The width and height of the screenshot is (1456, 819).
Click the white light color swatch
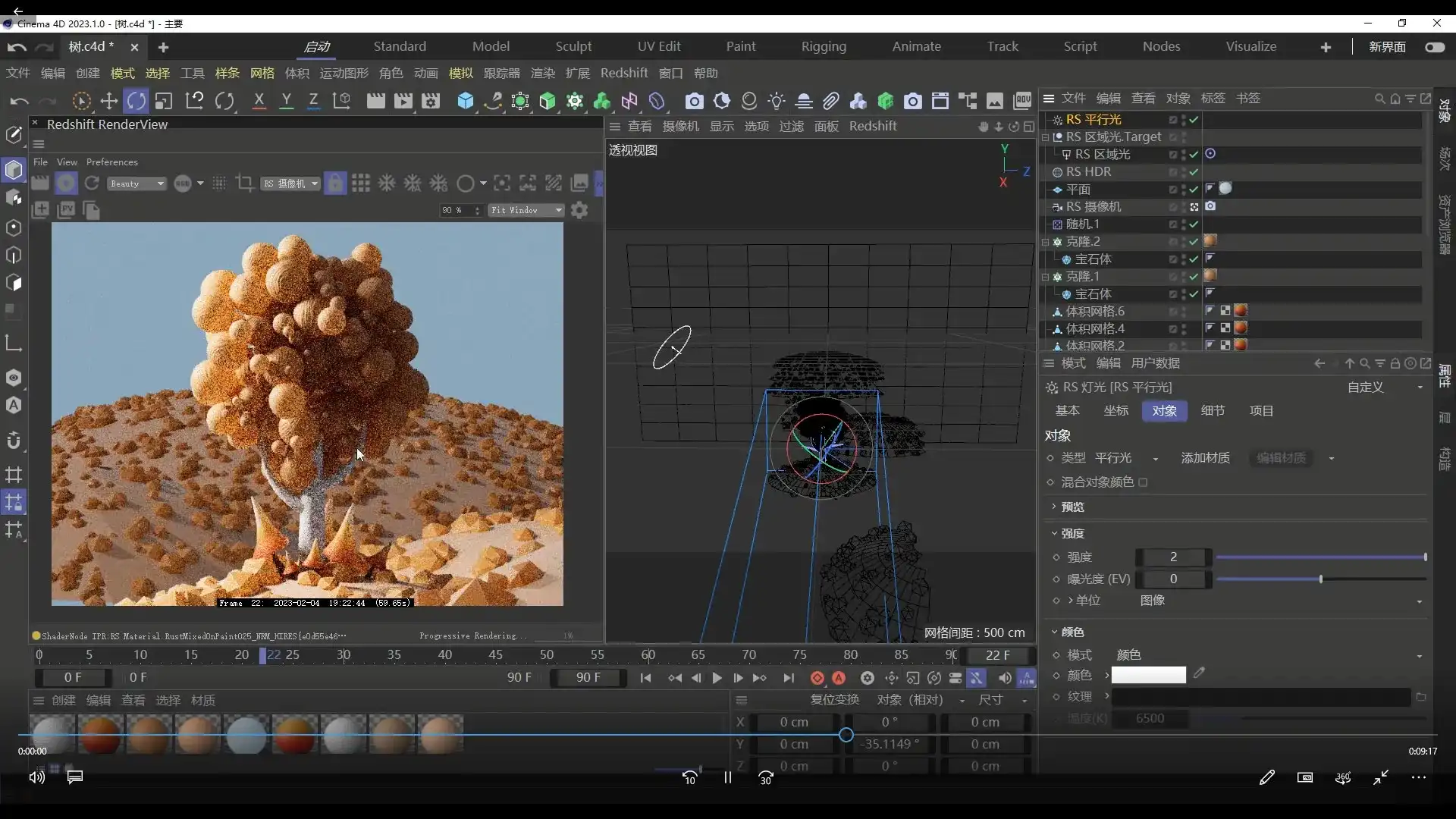[1148, 675]
